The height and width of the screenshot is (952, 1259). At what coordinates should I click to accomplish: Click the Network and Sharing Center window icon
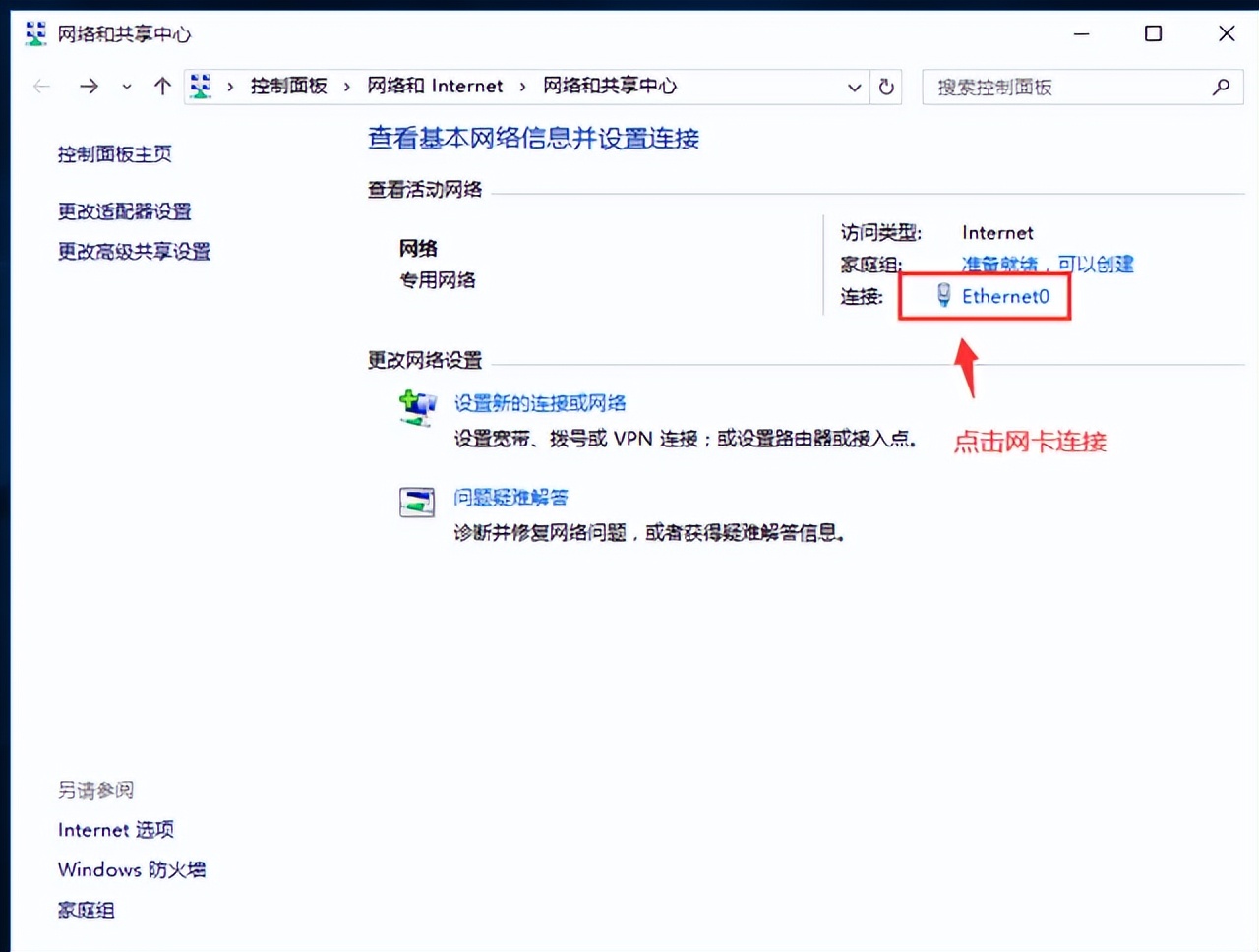coord(34,32)
